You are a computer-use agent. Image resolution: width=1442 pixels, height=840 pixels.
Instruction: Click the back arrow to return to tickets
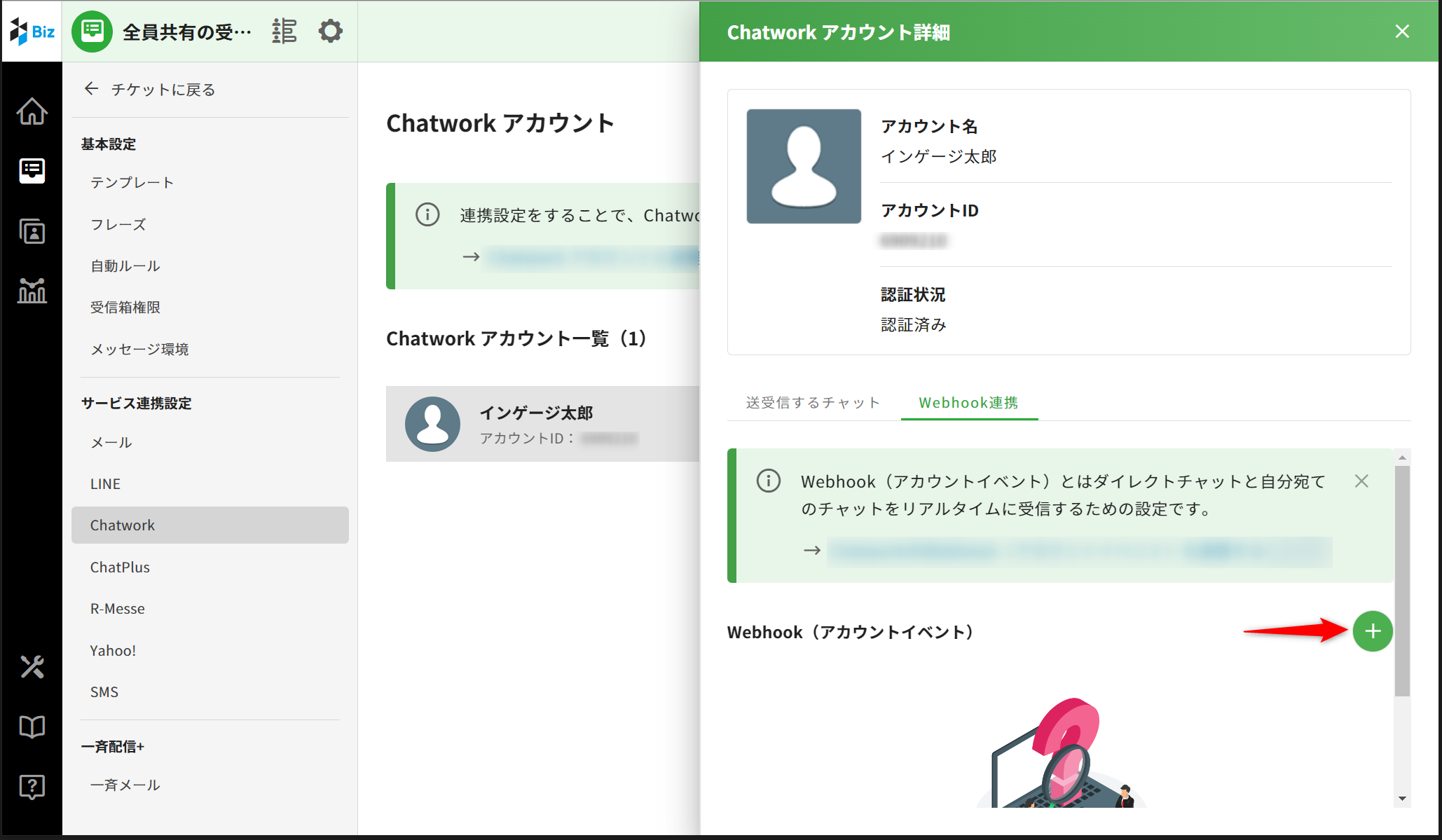pos(91,88)
